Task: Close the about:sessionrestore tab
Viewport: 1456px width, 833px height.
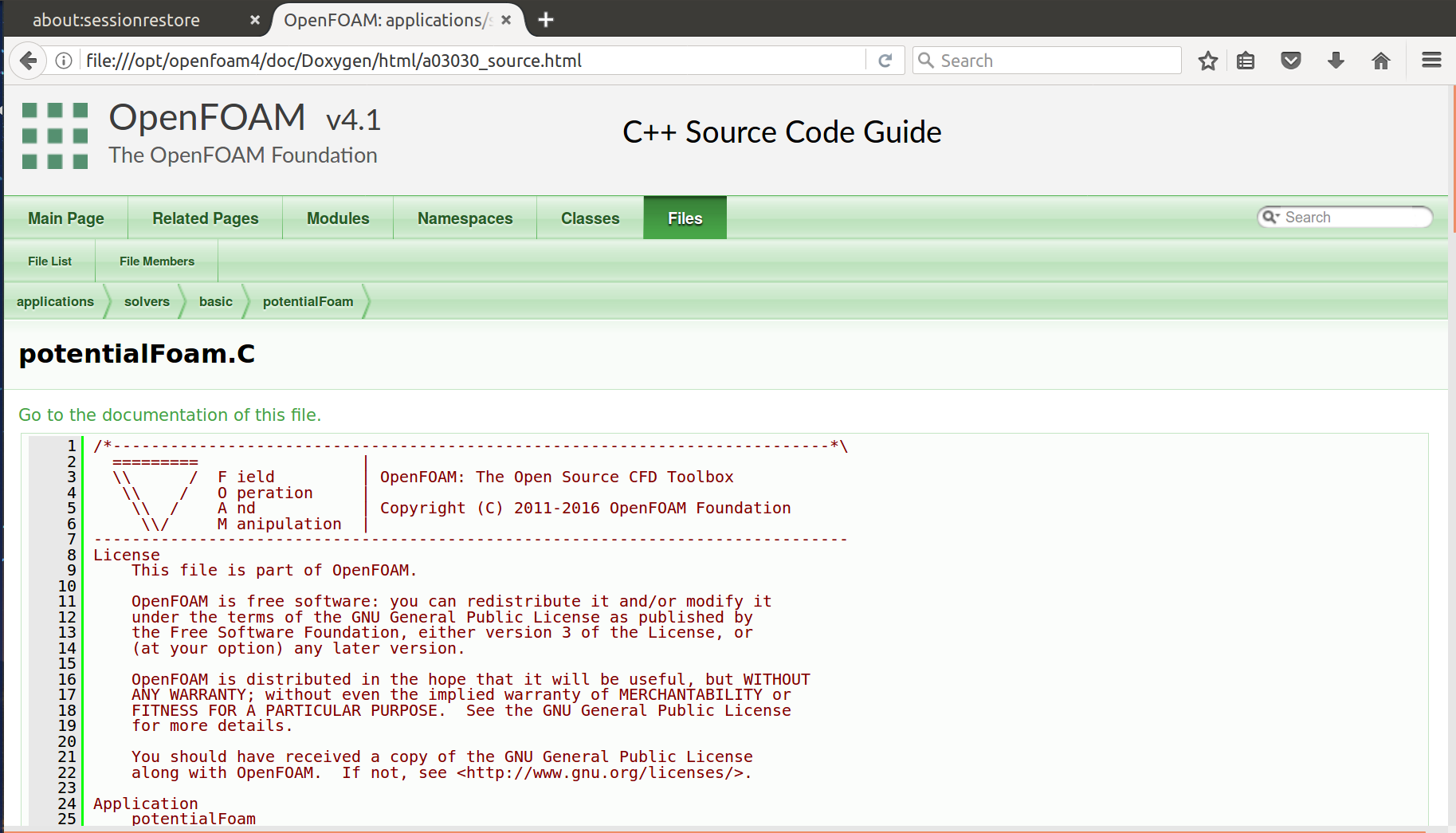Action: (x=255, y=20)
